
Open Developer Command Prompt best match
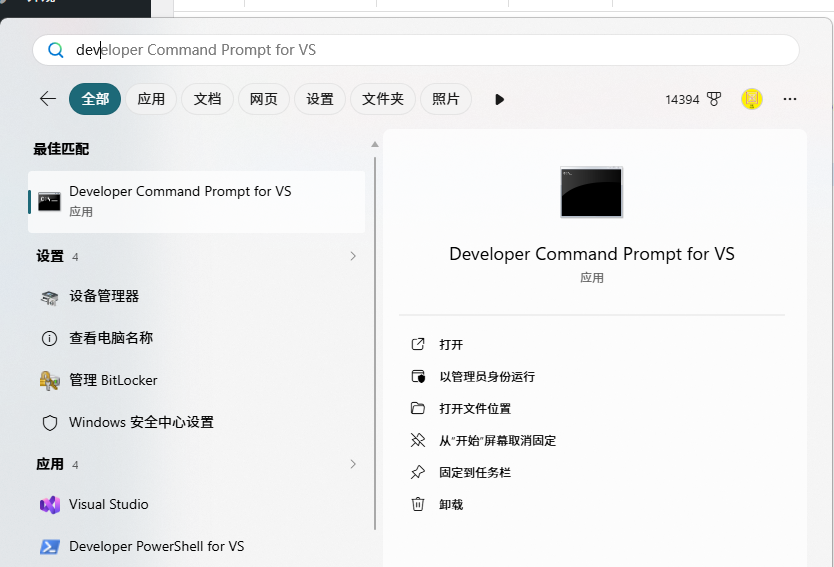pos(196,202)
